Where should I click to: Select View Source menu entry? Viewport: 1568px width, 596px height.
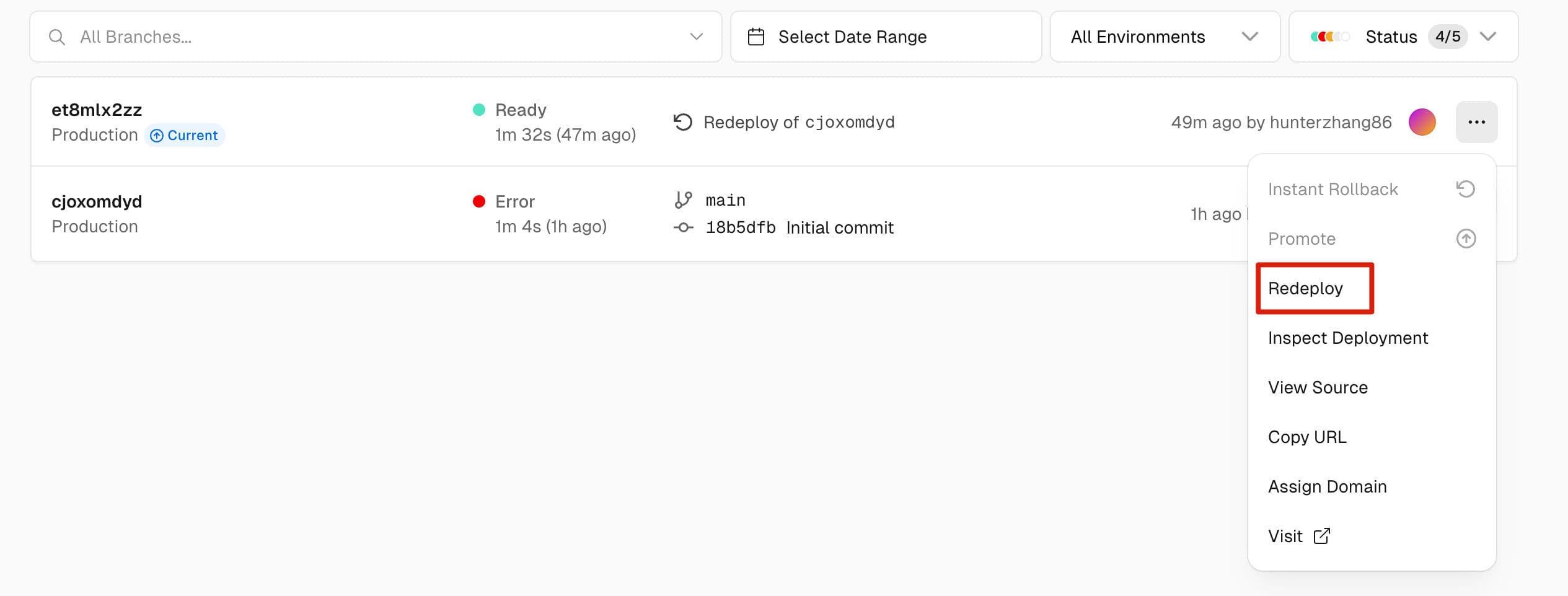click(x=1318, y=388)
